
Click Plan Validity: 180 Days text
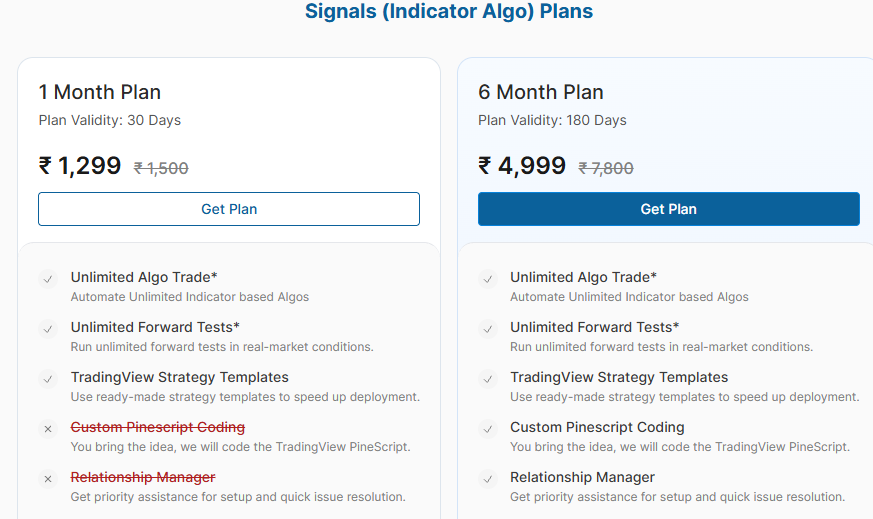click(552, 120)
